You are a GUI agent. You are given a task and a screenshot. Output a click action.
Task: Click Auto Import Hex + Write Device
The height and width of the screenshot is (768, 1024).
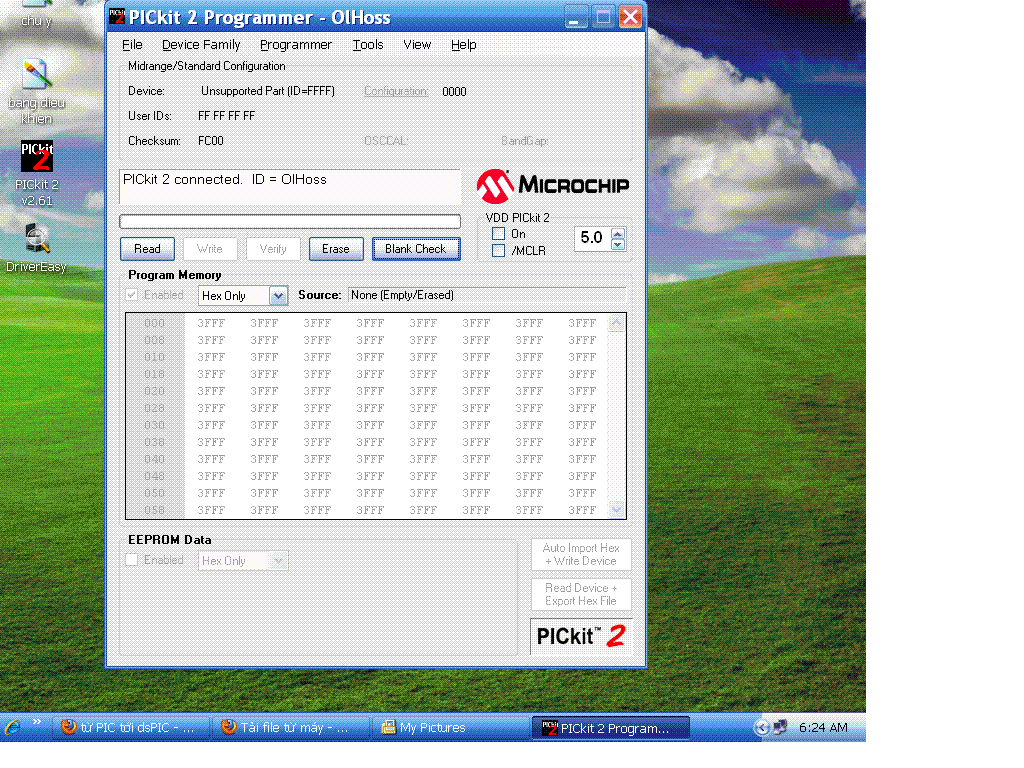point(581,554)
